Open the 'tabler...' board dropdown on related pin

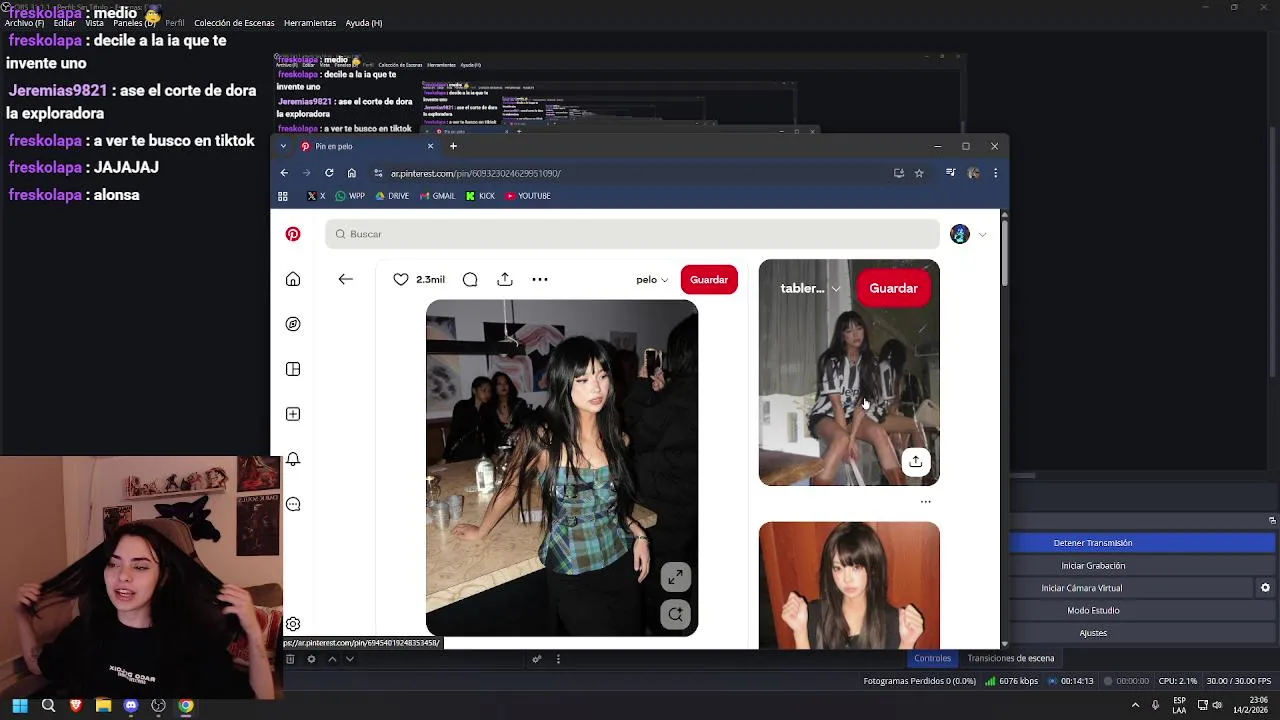point(811,288)
